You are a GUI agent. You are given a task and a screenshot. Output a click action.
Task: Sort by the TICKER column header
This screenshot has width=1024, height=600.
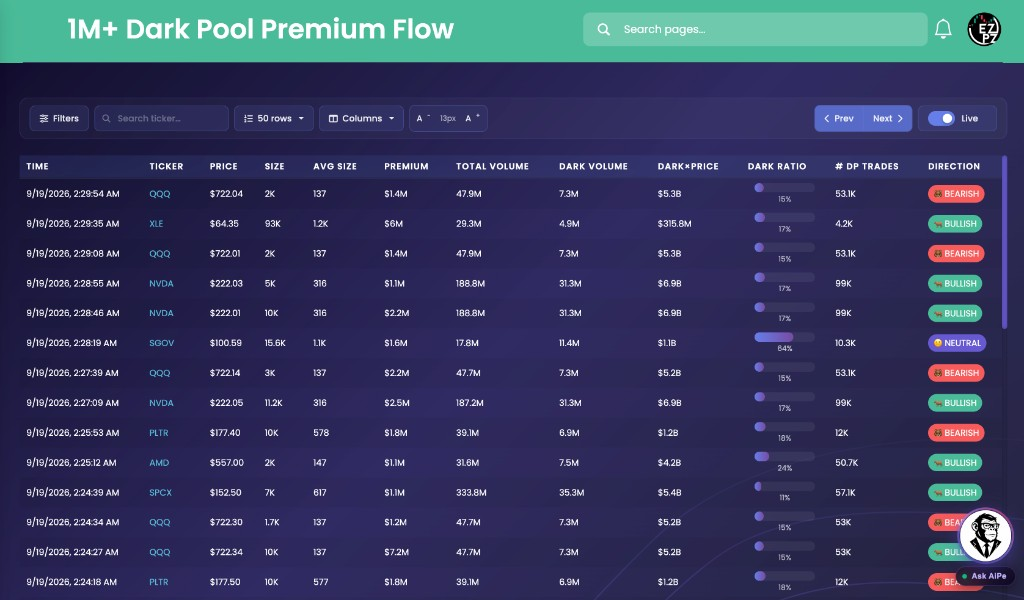[x=166, y=166]
